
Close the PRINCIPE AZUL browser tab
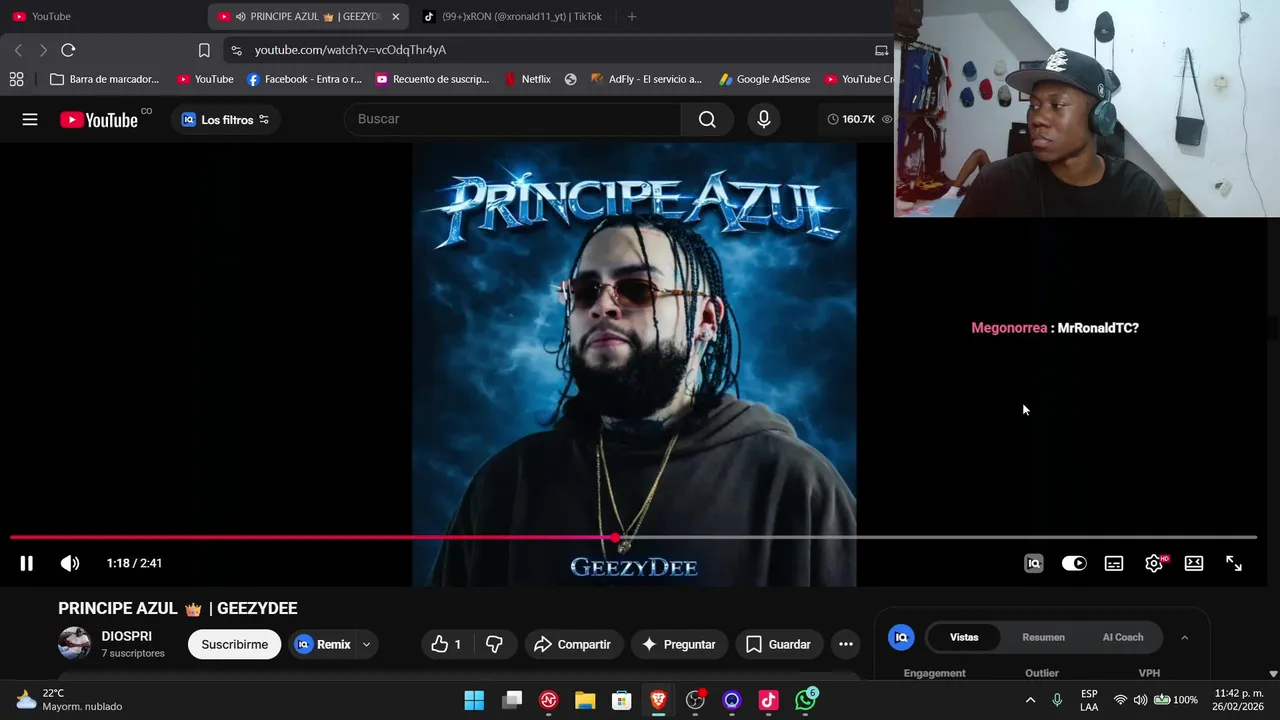[x=395, y=16]
